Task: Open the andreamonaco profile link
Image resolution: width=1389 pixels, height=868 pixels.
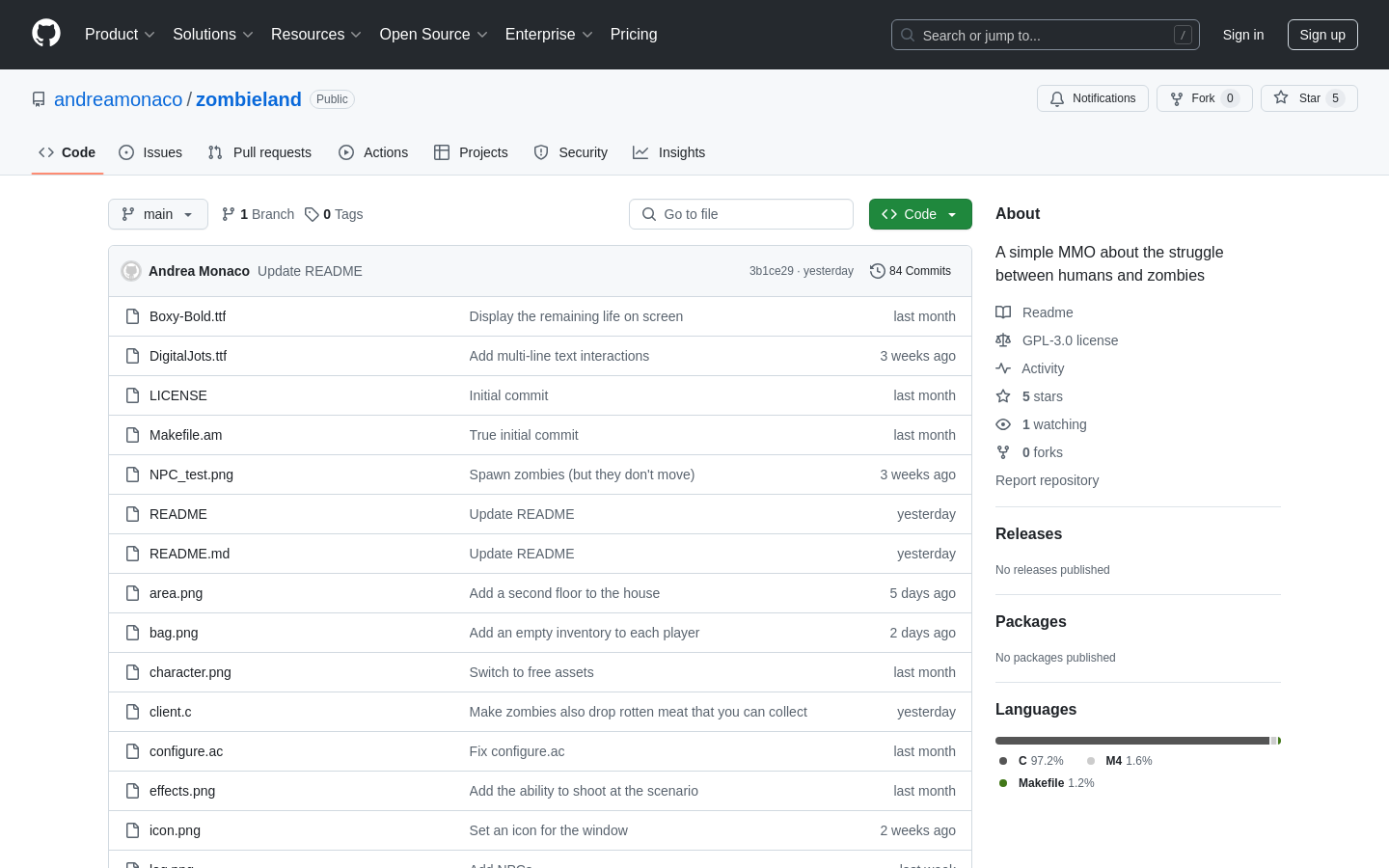Action: [x=118, y=99]
